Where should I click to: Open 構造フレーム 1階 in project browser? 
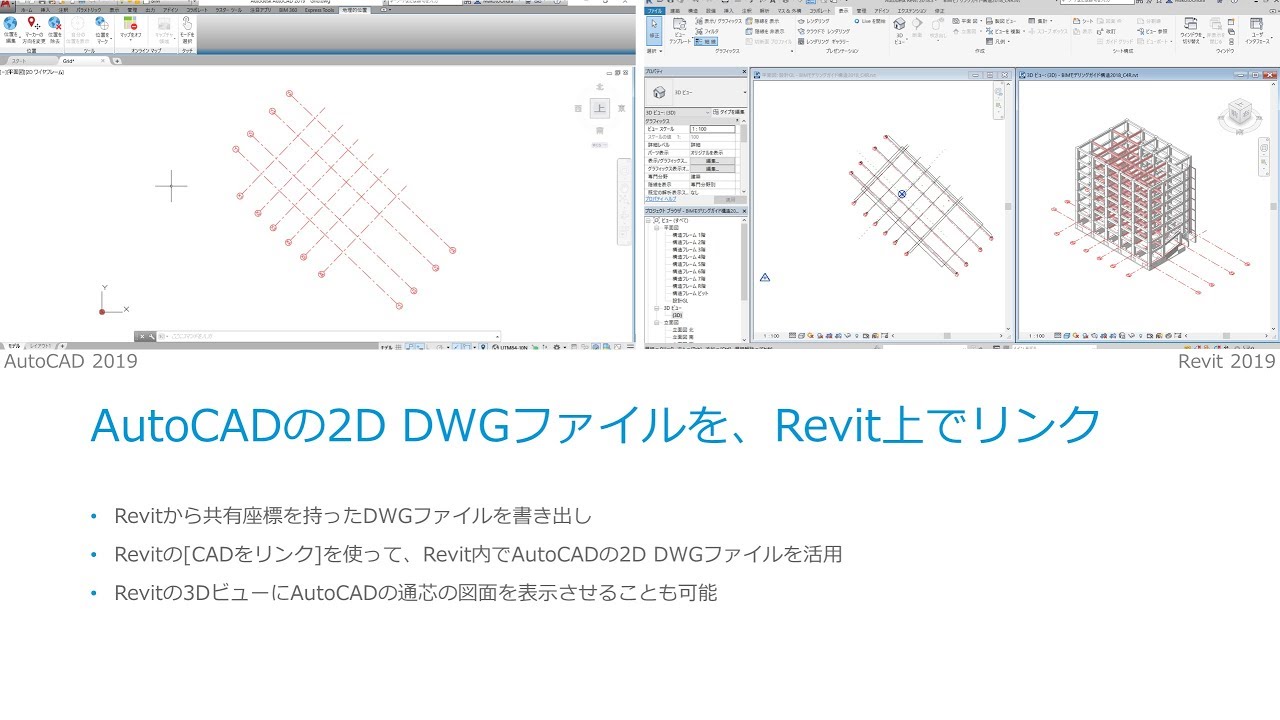point(689,235)
